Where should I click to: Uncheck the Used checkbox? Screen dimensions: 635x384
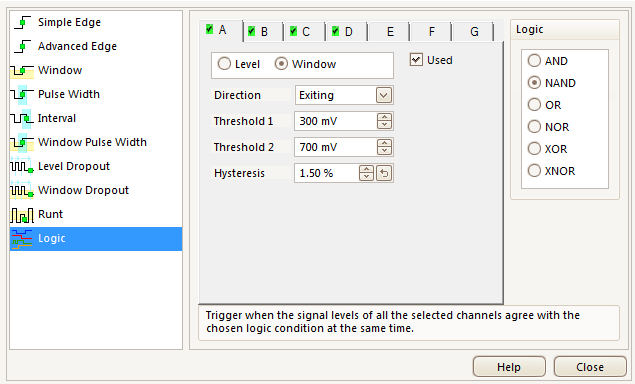[416, 60]
